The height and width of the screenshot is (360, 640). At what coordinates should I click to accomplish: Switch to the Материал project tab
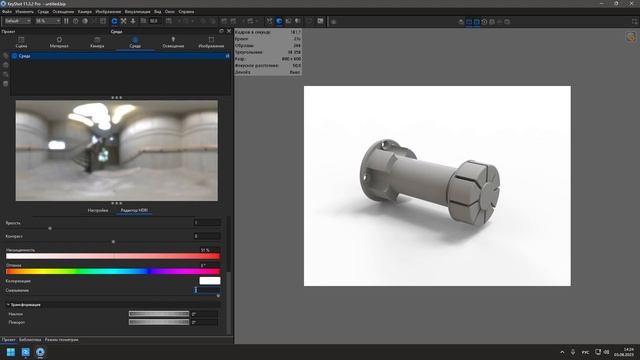[59, 42]
